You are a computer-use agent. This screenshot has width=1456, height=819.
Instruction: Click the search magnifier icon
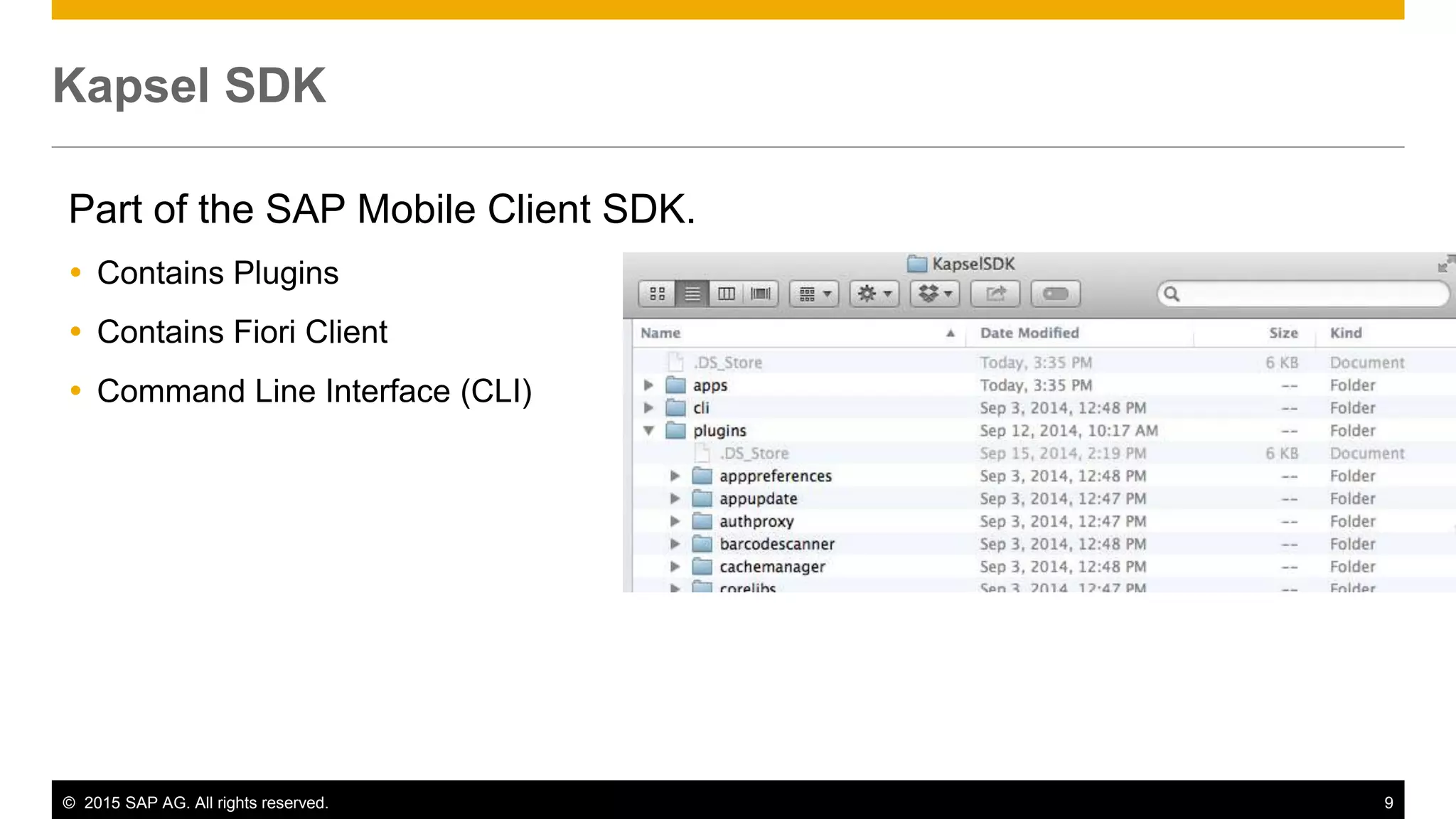click(1172, 294)
